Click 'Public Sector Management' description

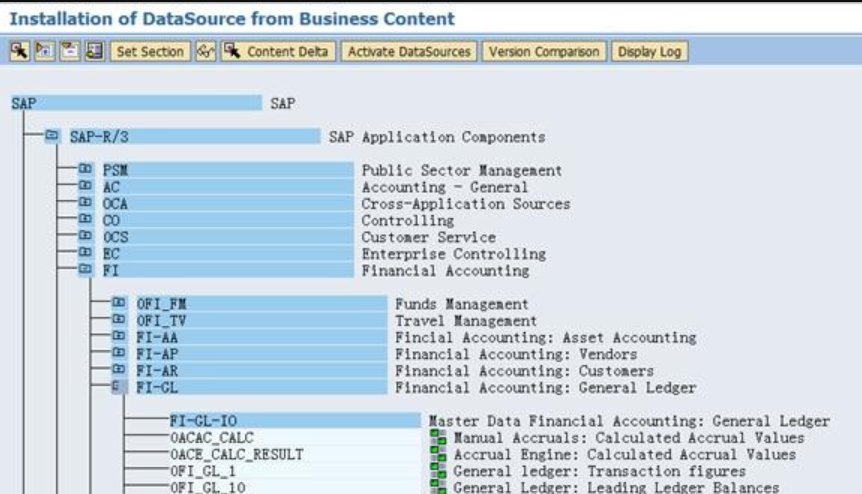click(461, 170)
